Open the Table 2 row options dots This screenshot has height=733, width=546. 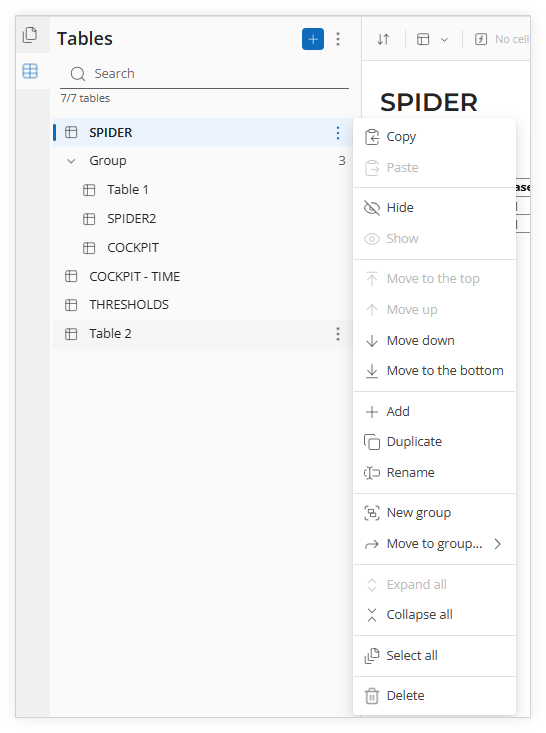coord(338,334)
